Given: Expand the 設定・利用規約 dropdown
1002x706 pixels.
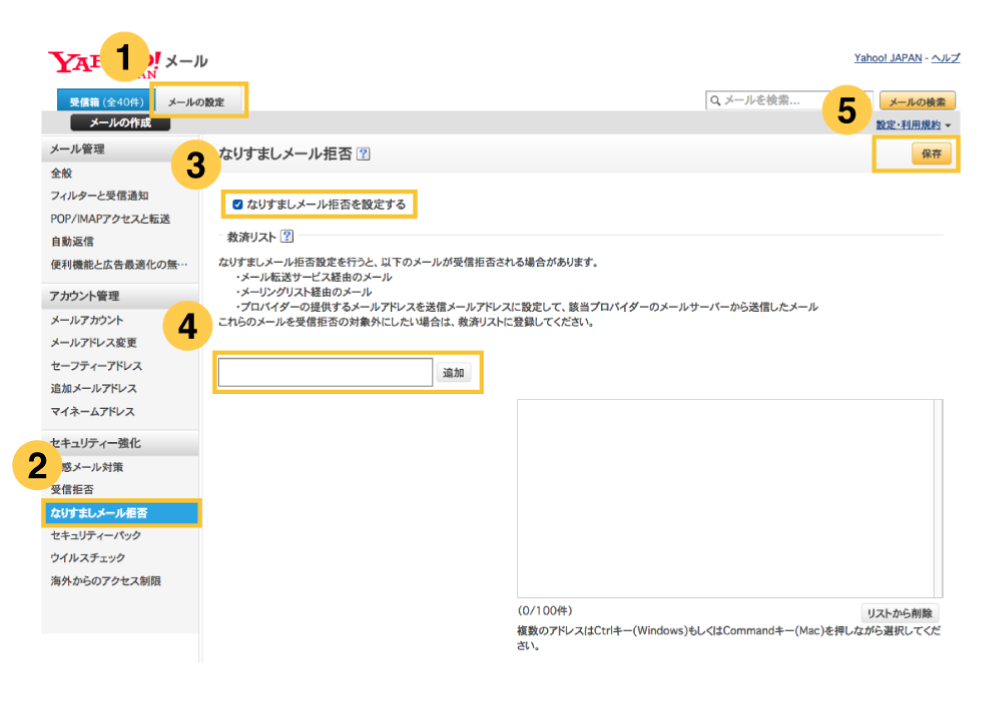Looking at the screenshot, I should (x=913, y=125).
